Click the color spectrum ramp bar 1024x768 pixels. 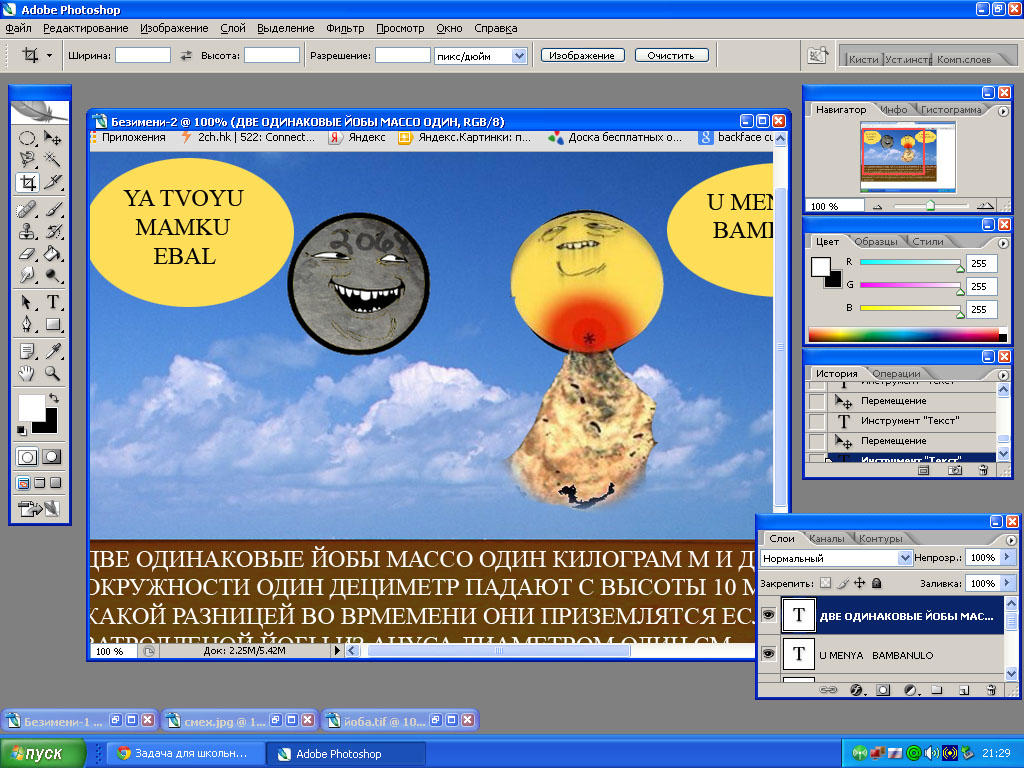[907, 335]
